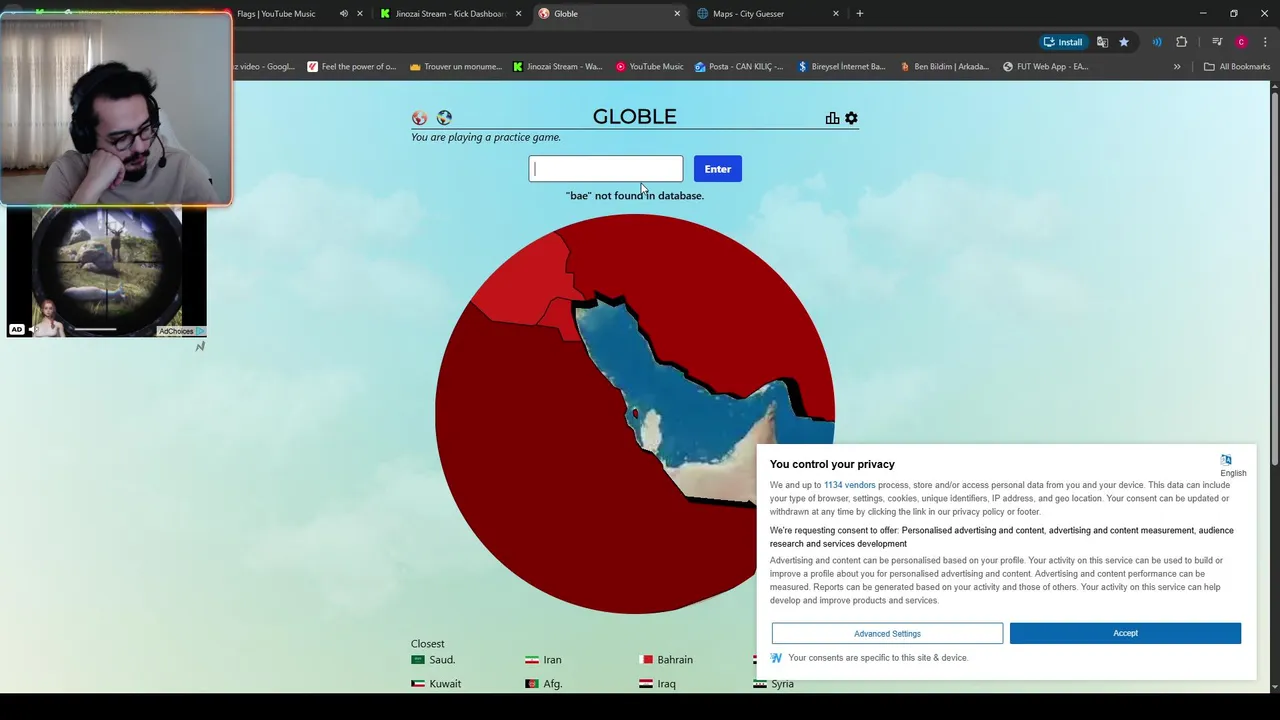
Task: Open the red globe icon in Globle header
Action: pos(419,118)
